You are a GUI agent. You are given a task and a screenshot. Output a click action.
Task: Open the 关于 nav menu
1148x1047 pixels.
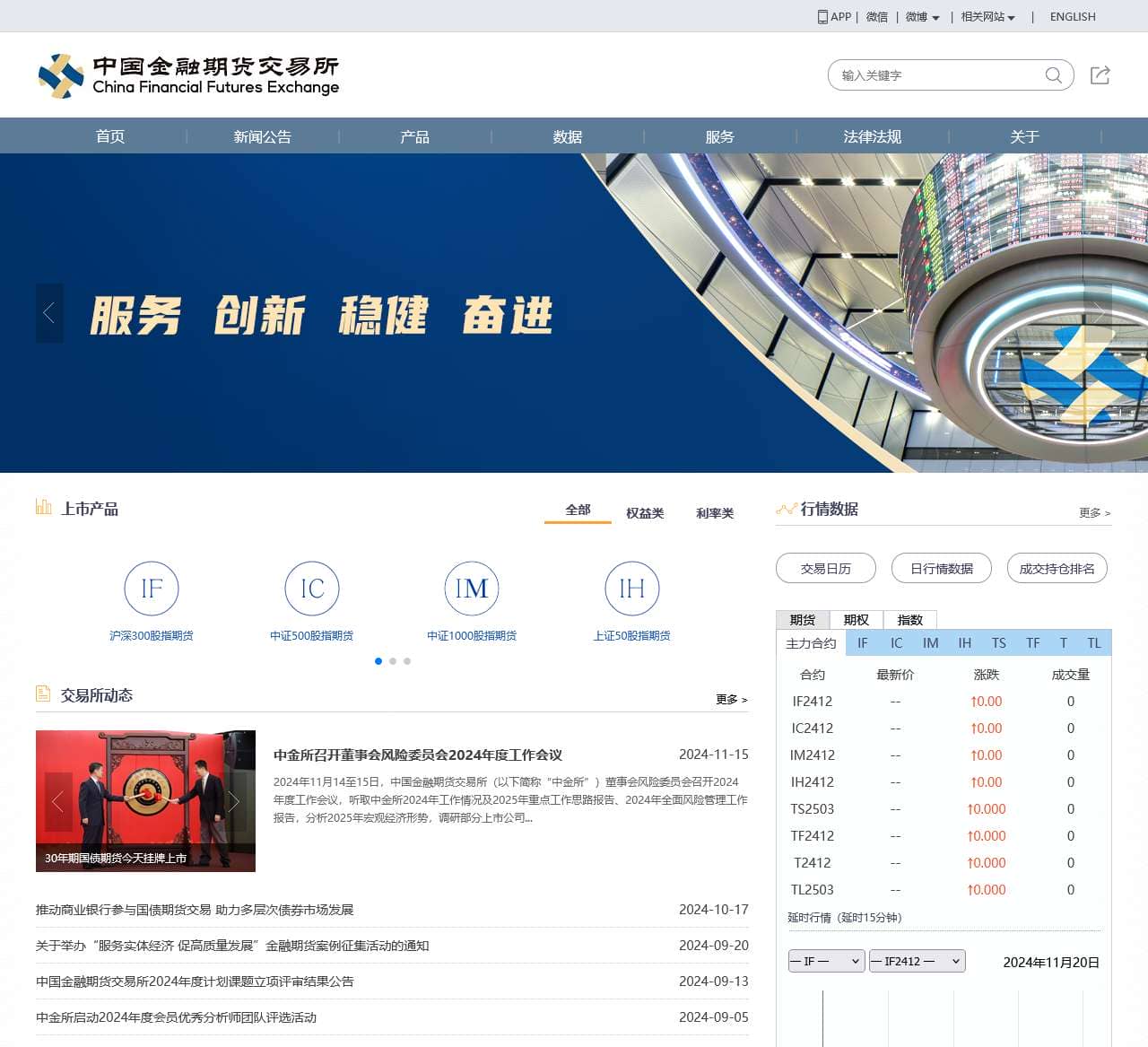click(x=1025, y=136)
